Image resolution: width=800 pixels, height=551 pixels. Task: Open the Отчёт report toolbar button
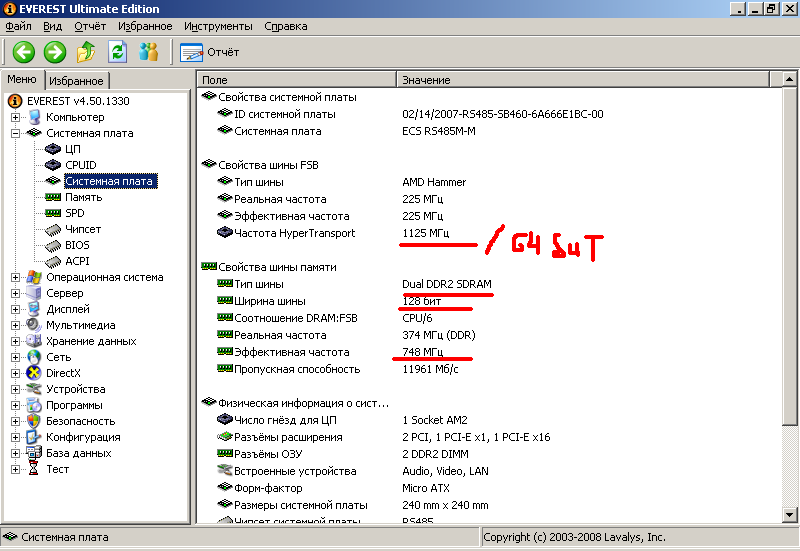click(x=210, y=52)
